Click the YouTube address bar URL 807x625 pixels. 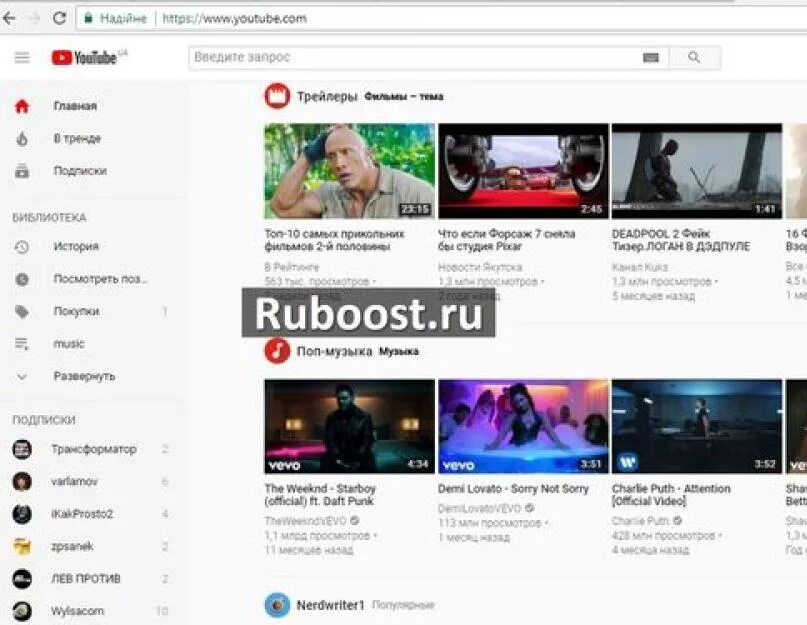[x=235, y=19]
